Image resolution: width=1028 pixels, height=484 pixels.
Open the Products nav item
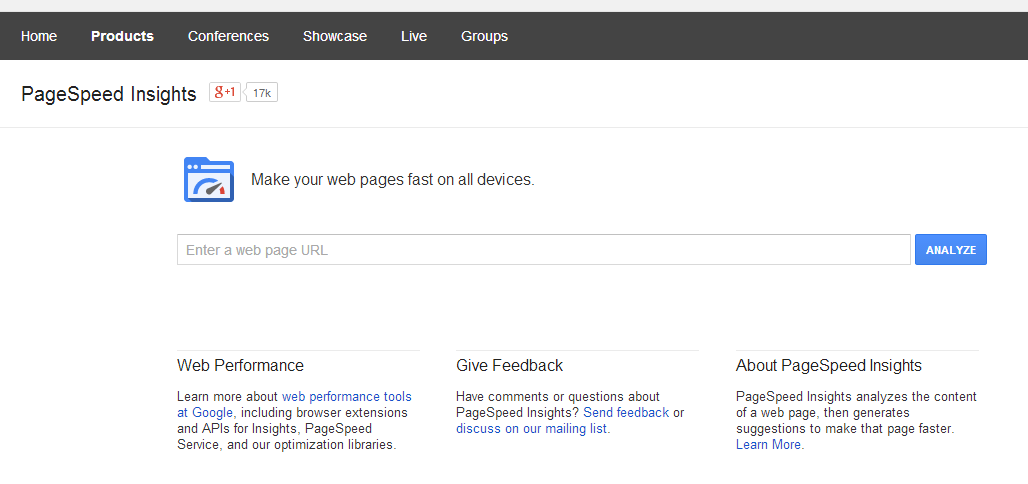tap(123, 36)
